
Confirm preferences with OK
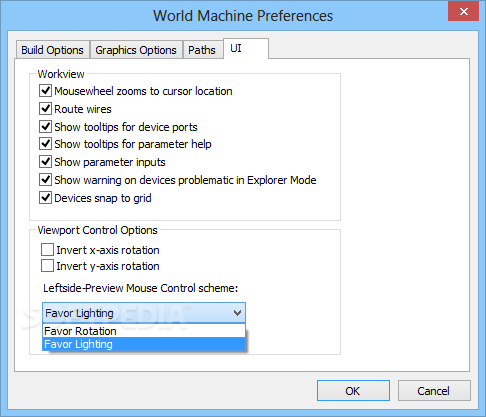[x=353, y=391]
